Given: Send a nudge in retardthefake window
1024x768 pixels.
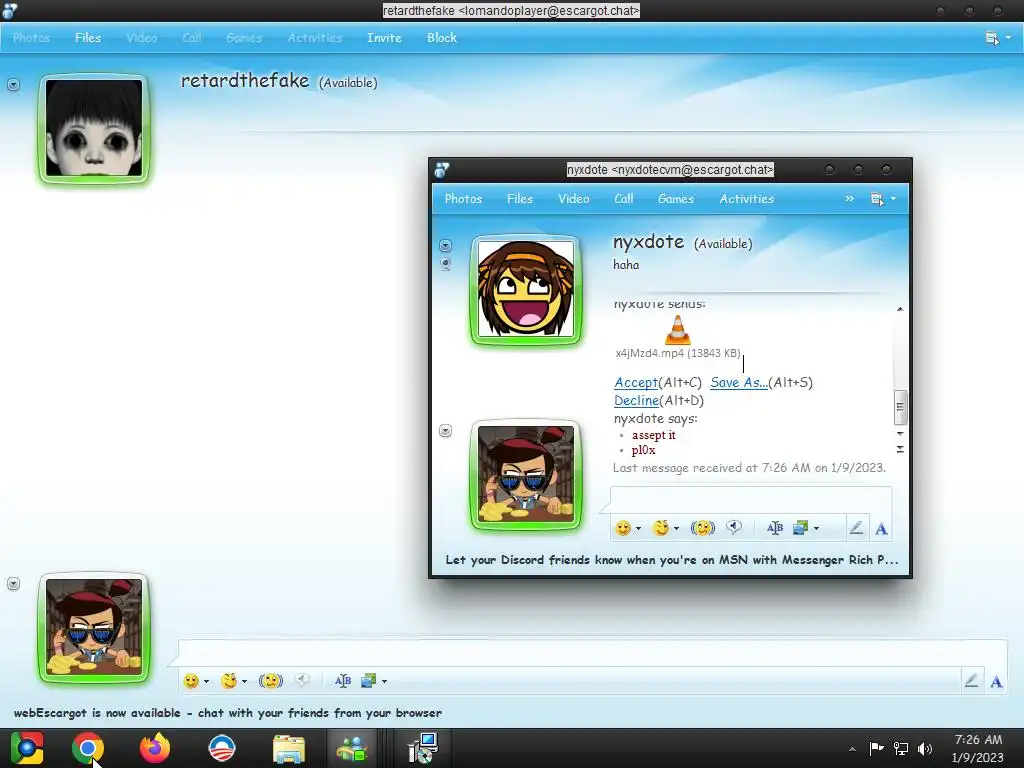Looking at the screenshot, I should 270,680.
